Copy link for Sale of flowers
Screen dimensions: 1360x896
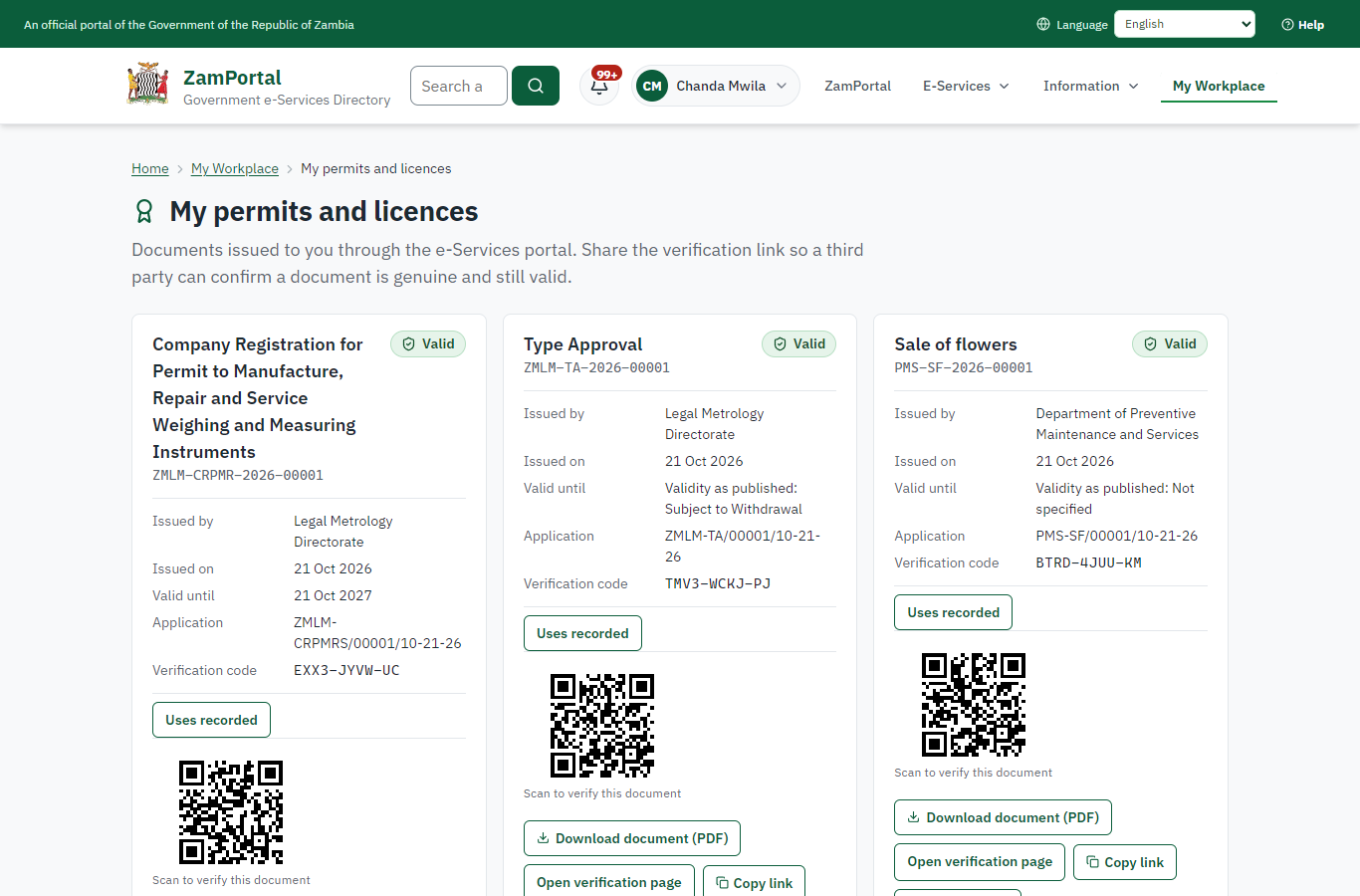pos(1125,861)
